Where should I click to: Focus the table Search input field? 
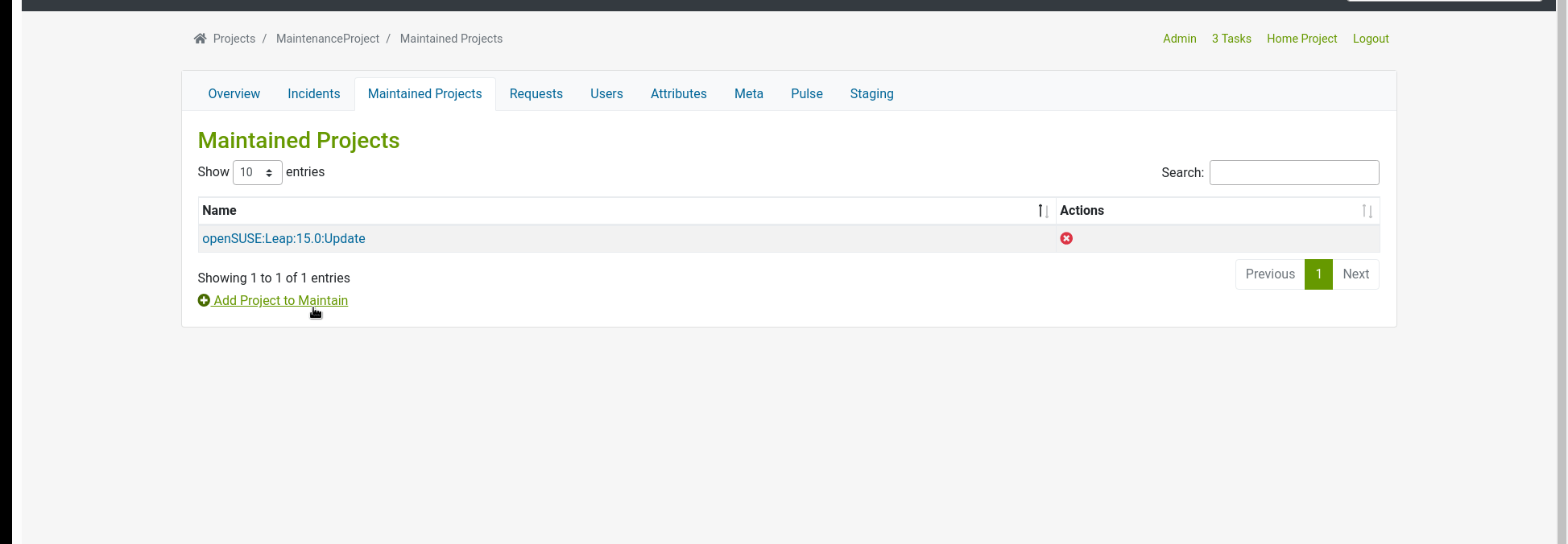1294,172
